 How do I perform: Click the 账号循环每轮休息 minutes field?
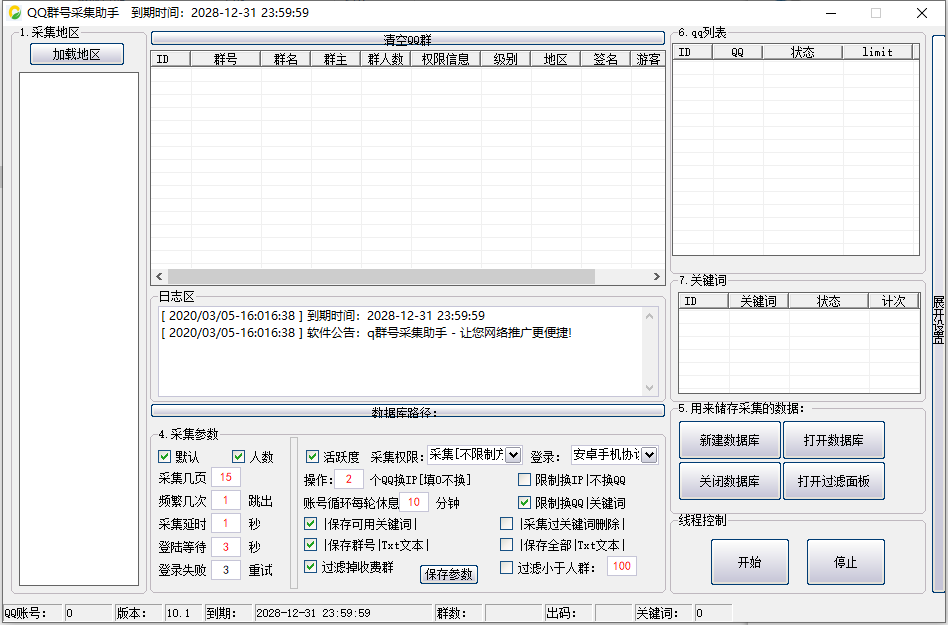pyautogui.click(x=414, y=502)
